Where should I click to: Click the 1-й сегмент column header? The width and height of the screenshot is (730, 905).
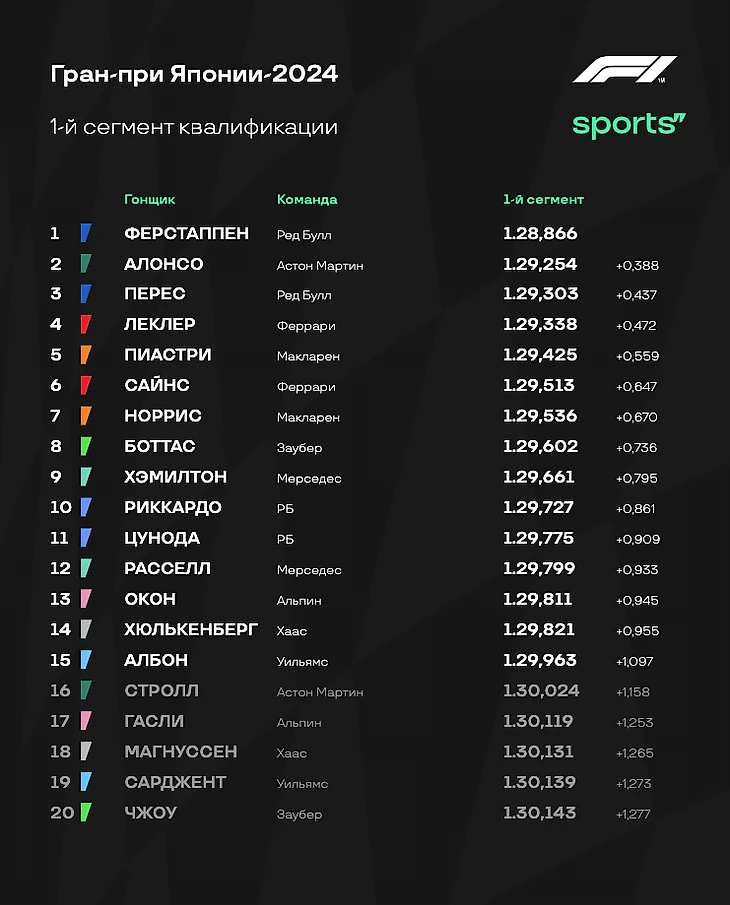pos(543,199)
